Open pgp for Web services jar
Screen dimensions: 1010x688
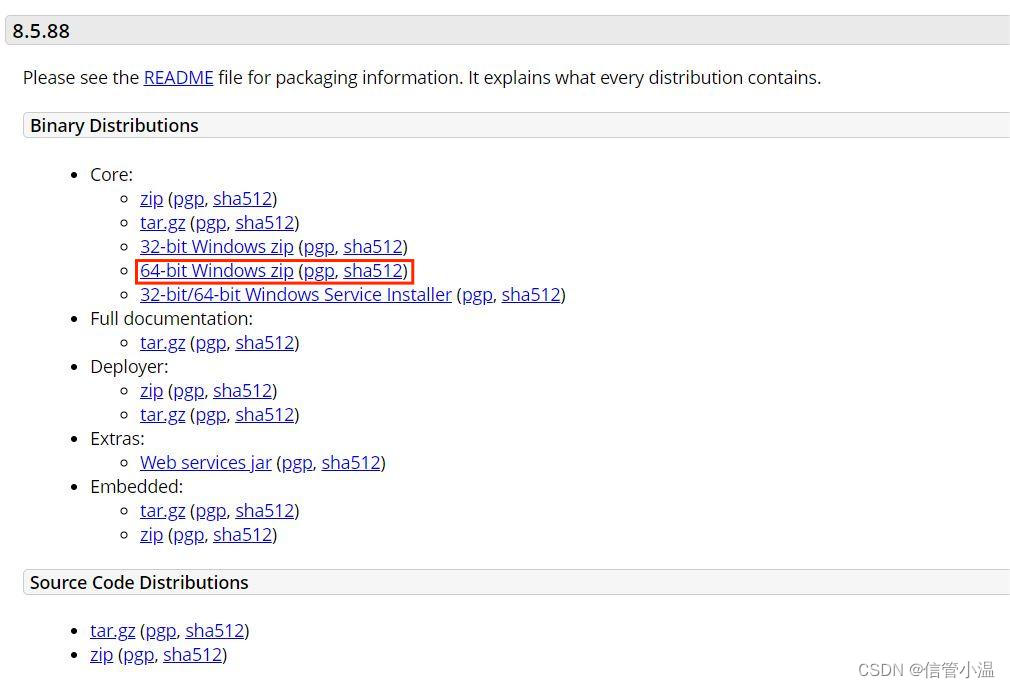(297, 463)
